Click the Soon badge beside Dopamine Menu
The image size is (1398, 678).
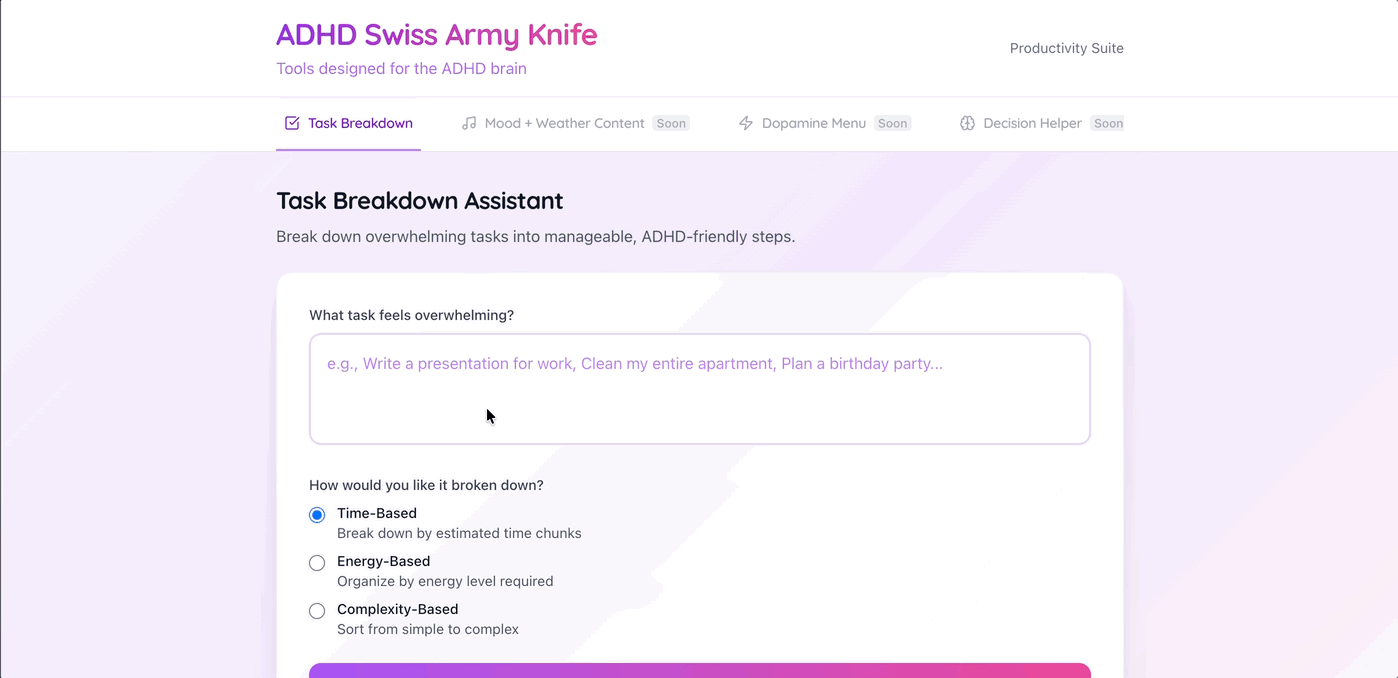[x=892, y=123]
